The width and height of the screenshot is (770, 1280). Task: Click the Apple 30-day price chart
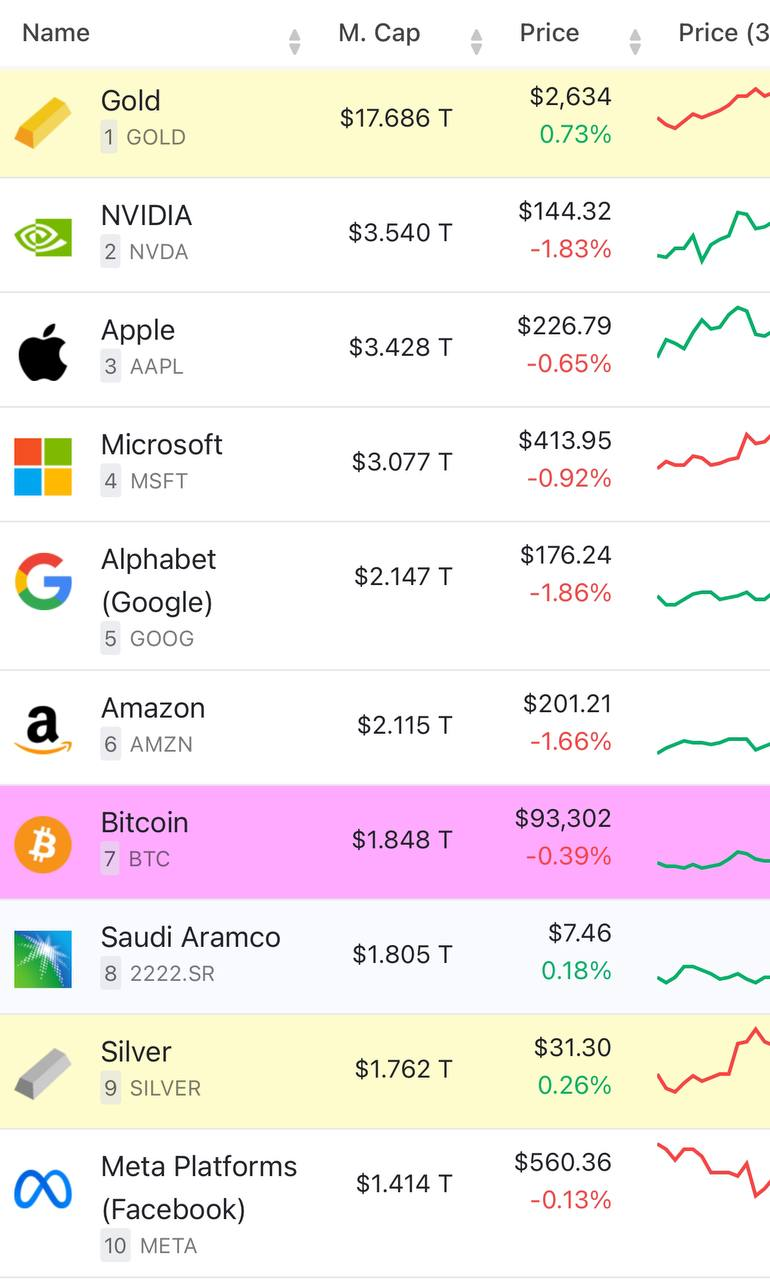pyautogui.click(x=714, y=332)
